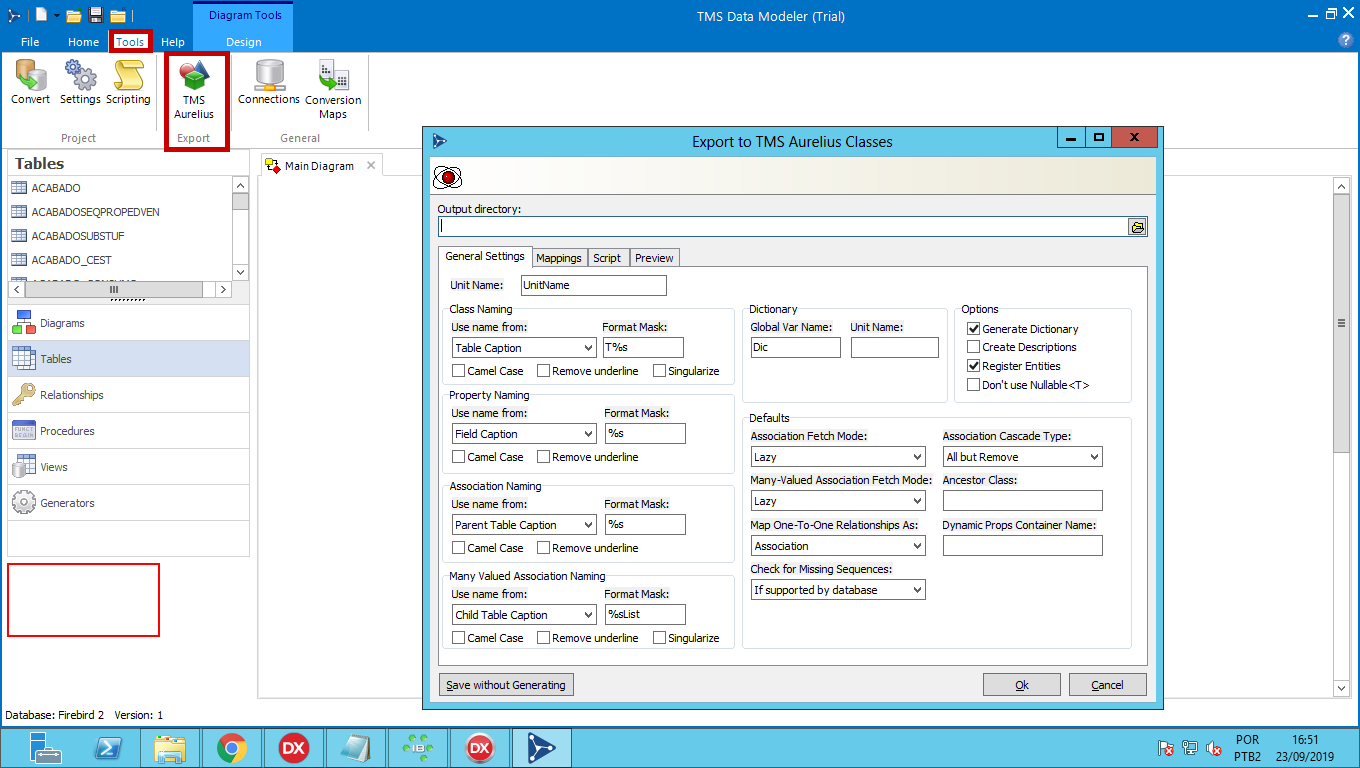Uncheck Generate Dictionary option
Image resolution: width=1360 pixels, height=768 pixels.
[973, 329]
